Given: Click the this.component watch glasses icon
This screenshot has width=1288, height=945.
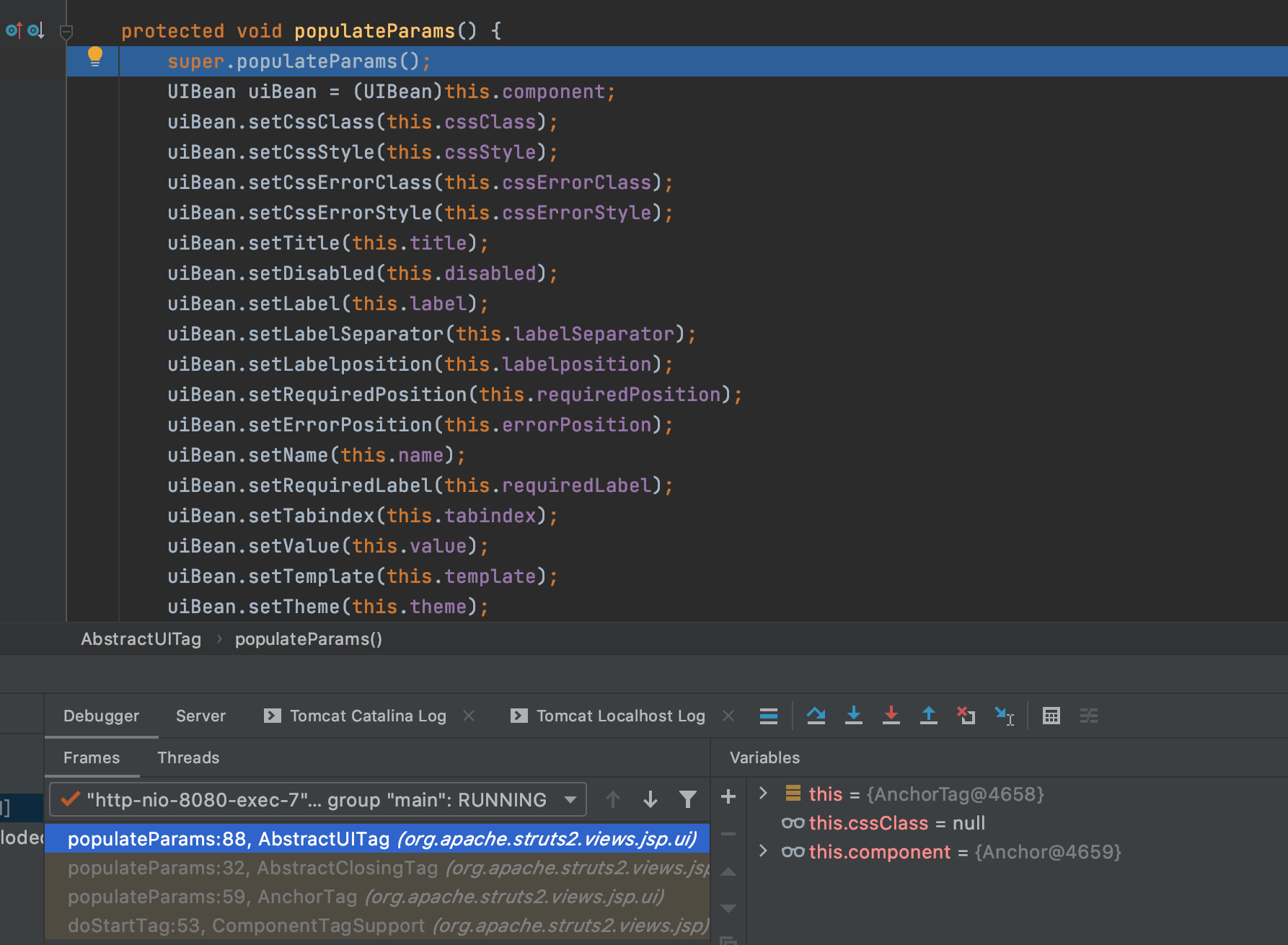Looking at the screenshot, I should [x=793, y=852].
